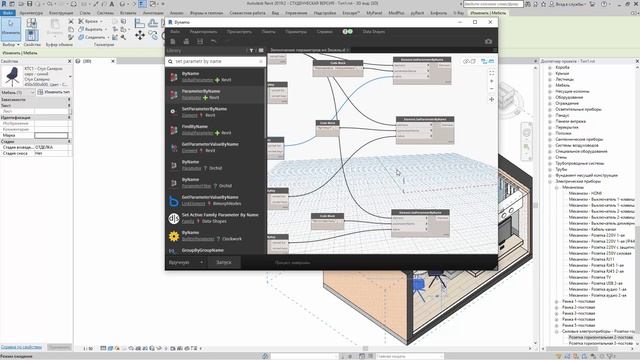
Task: Select the {3D} view tab
Action: pos(87,61)
